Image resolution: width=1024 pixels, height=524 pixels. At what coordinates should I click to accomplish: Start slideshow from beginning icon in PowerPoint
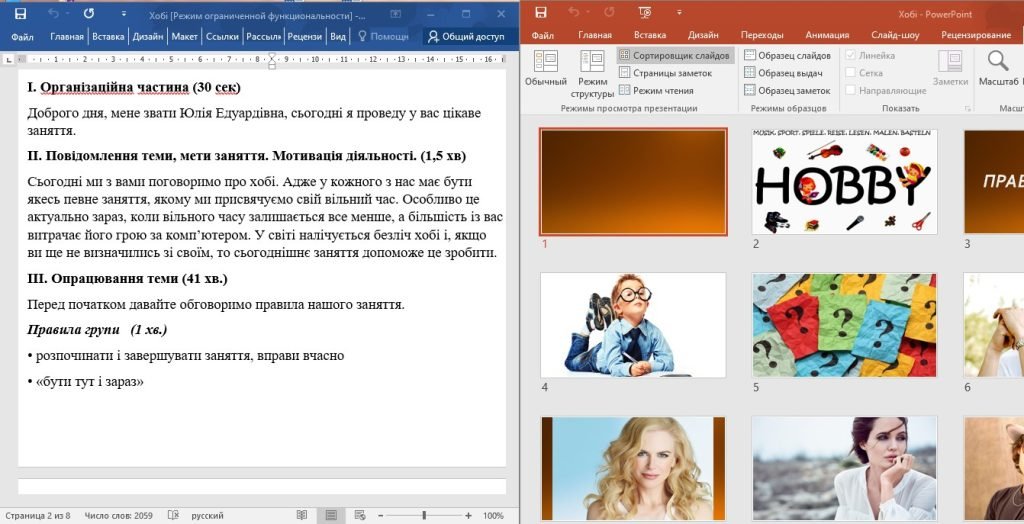(645, 12)
